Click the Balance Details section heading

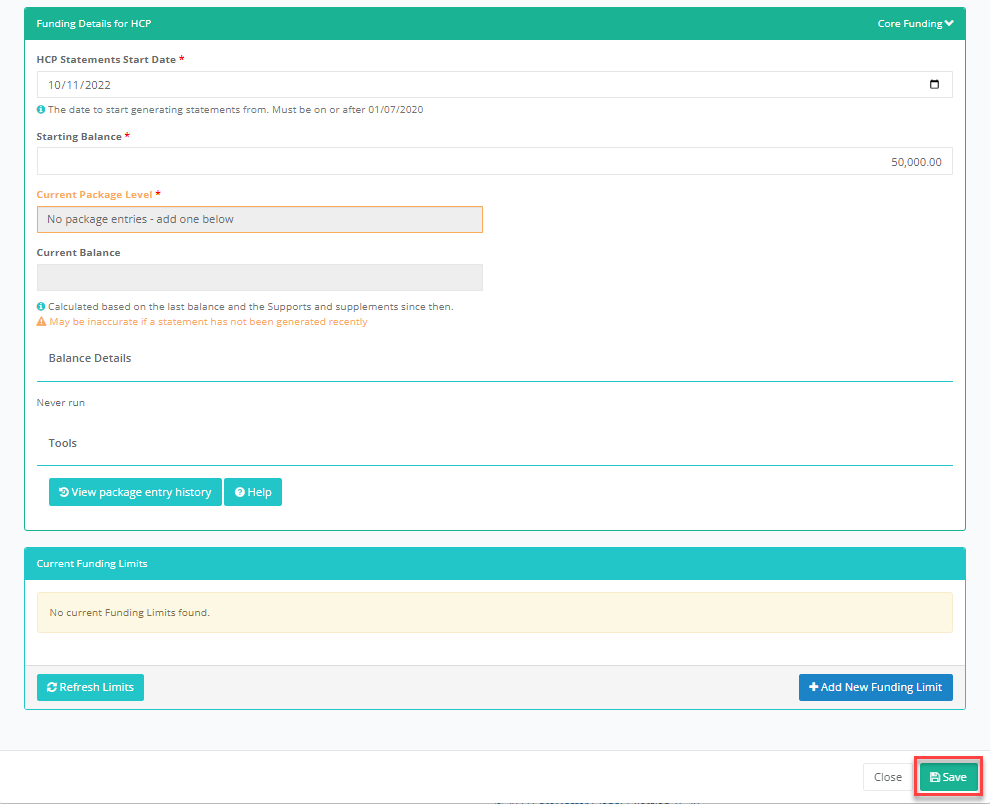(x=90, y=358)
